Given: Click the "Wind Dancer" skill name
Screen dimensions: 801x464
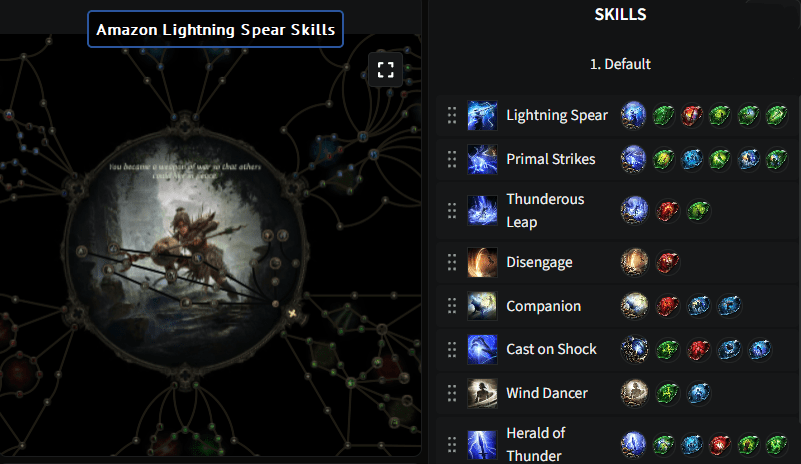Looking at the screenshot, I should click(547, 393).
